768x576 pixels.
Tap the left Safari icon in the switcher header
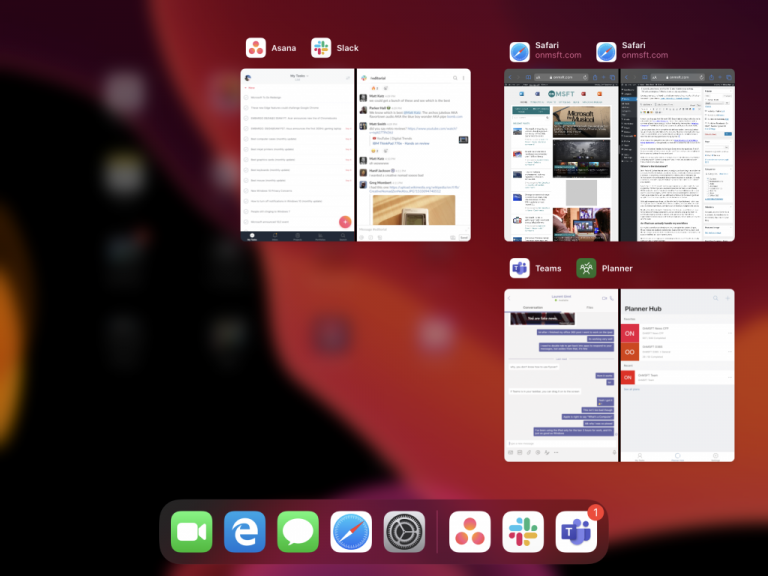point(519,52)
